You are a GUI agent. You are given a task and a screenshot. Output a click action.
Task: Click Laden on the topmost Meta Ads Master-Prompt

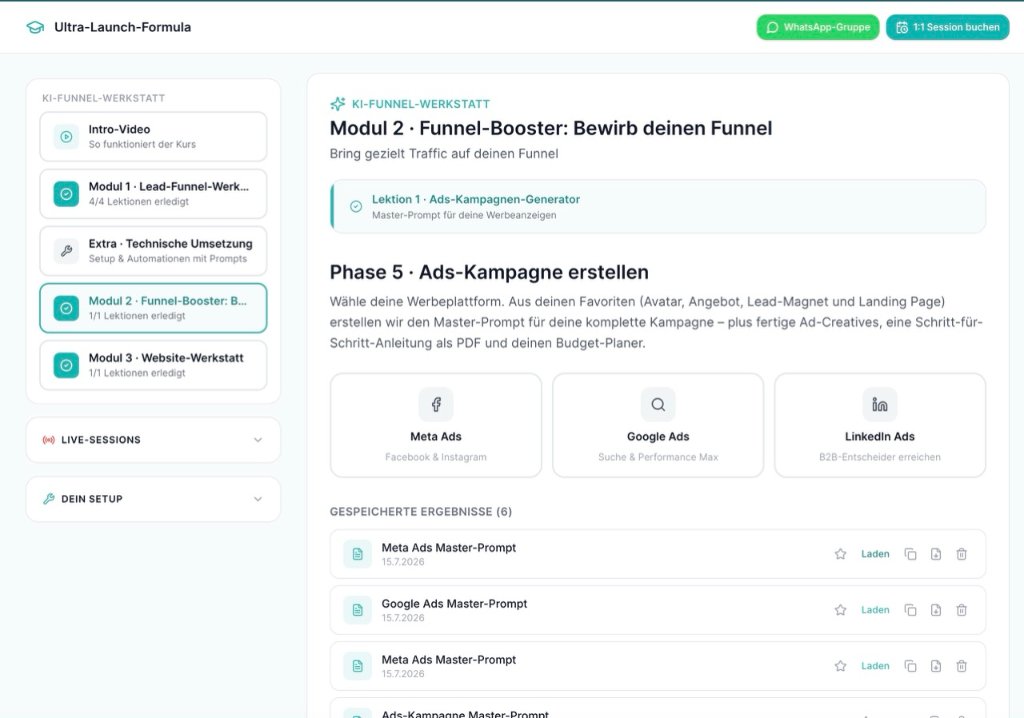(875, 554)
